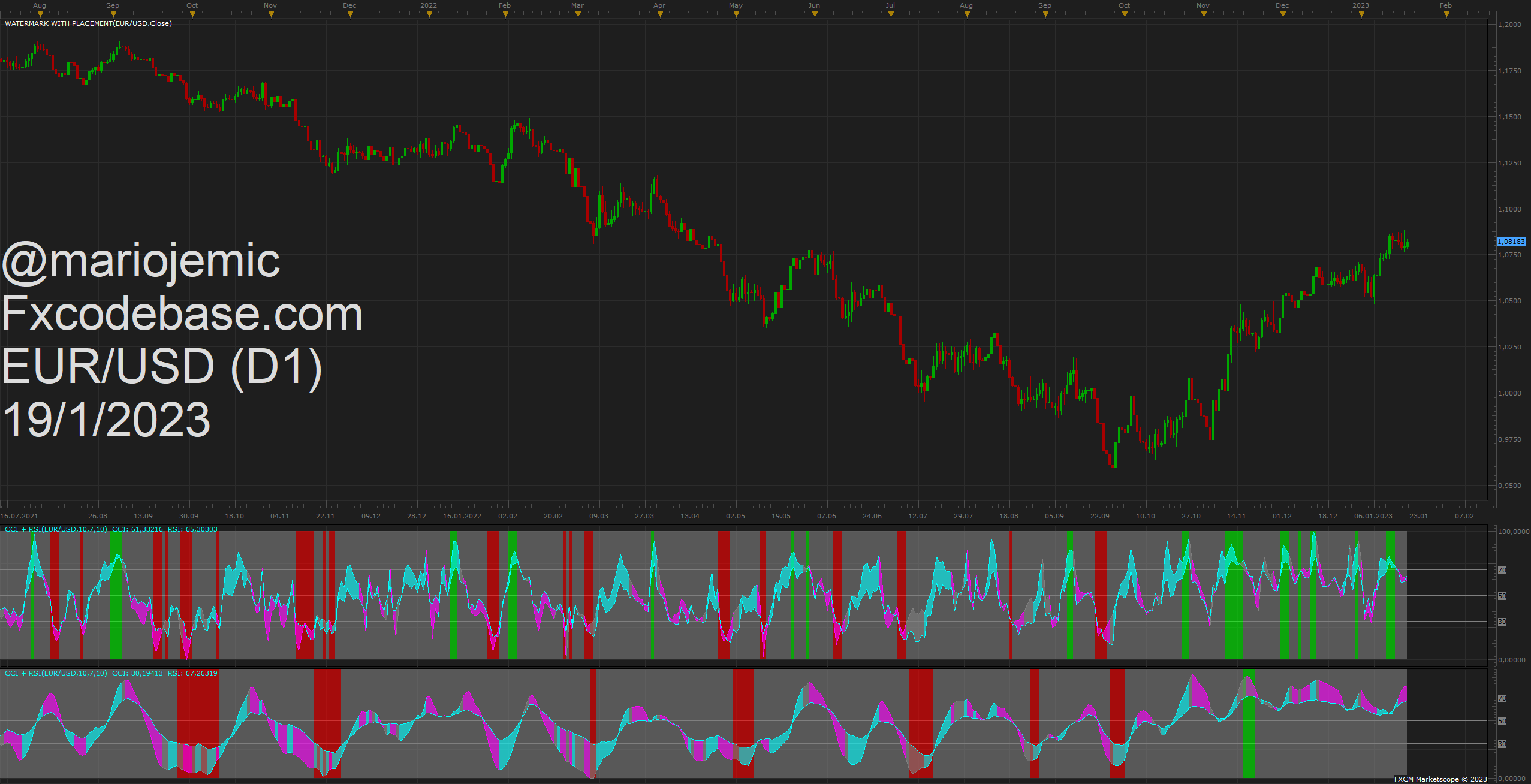
Task: Click the 26.08 date axis label
Action: 98,516
